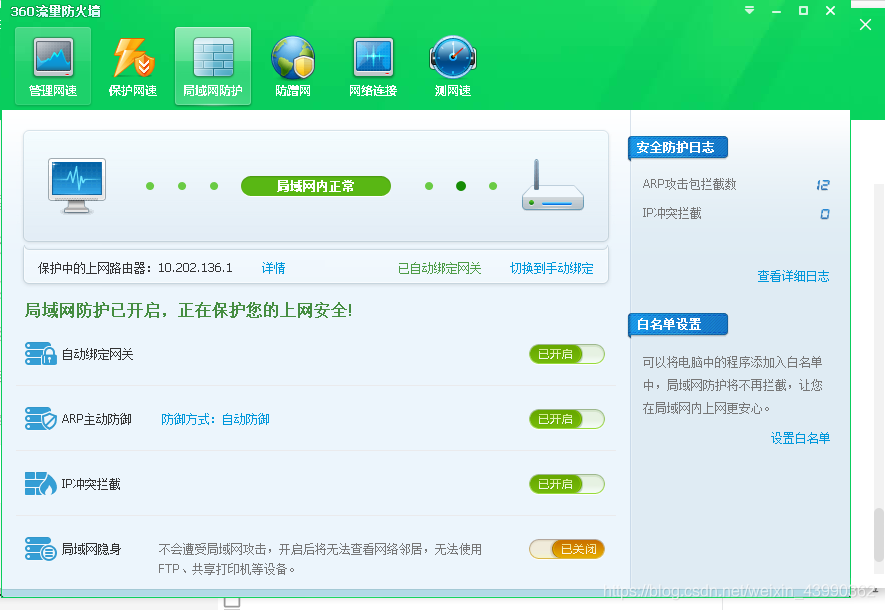Minimize the 360流量防火墙 window
885x610 pixels.
[x=777, y=11]
